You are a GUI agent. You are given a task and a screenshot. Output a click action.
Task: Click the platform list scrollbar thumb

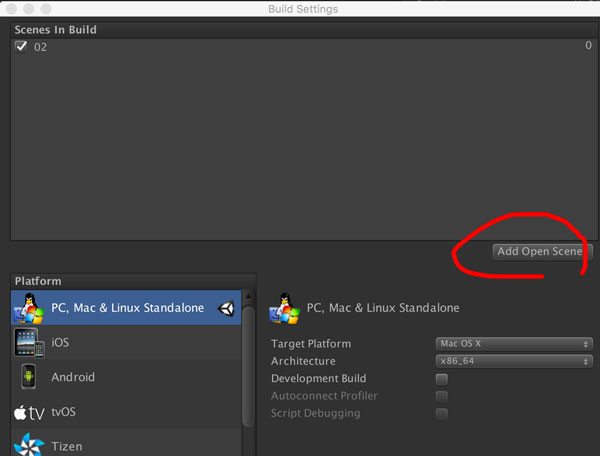(248, 366)
